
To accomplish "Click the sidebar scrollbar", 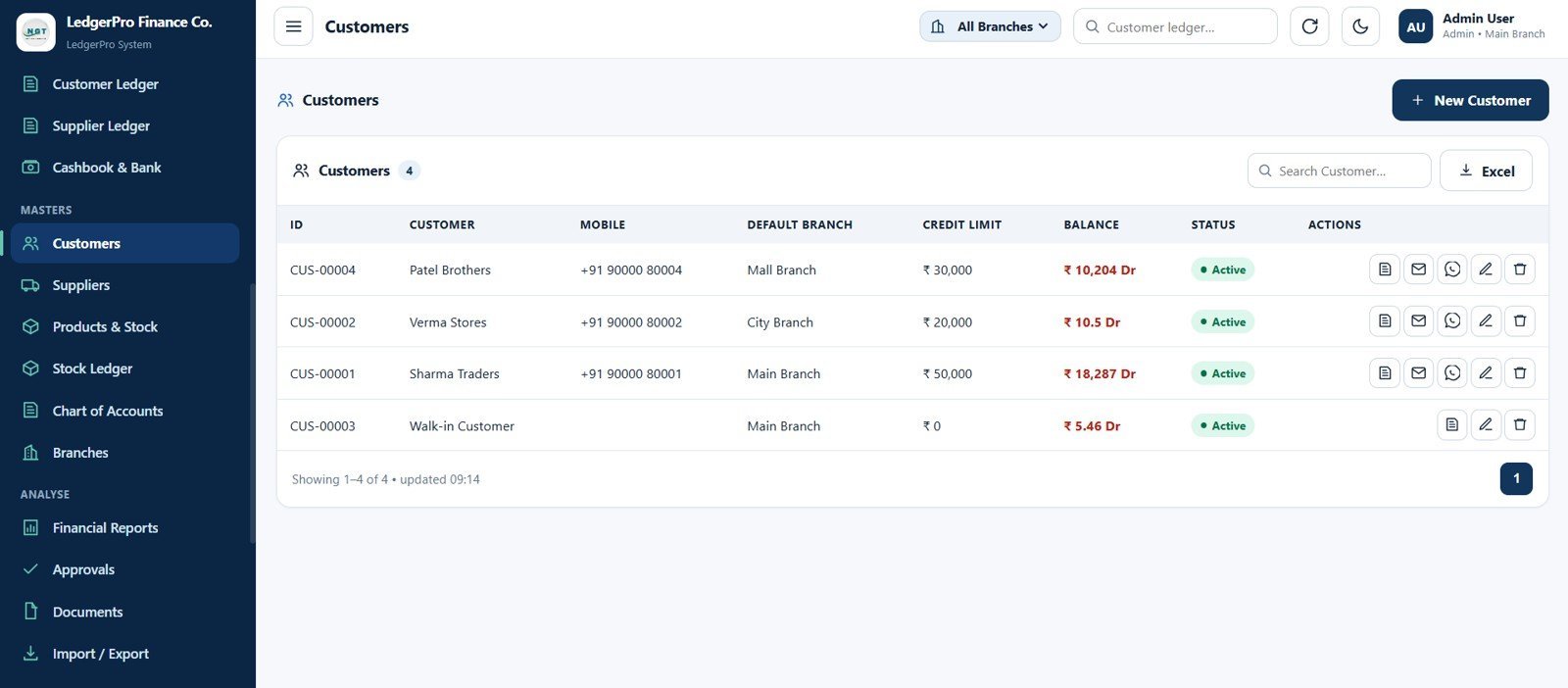I will pyautogui.click(x=252, y=413).
